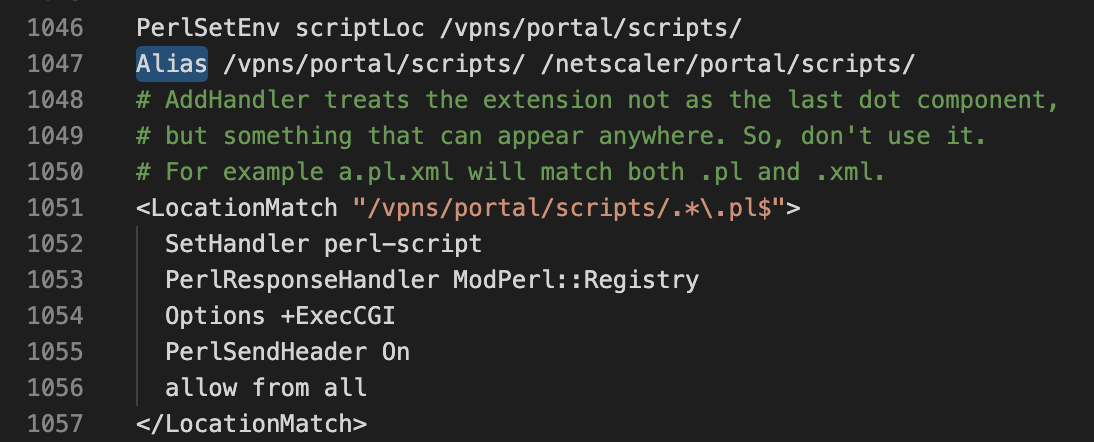
Task: Click line number 1054 in the gutter
Action: (55, 316)
